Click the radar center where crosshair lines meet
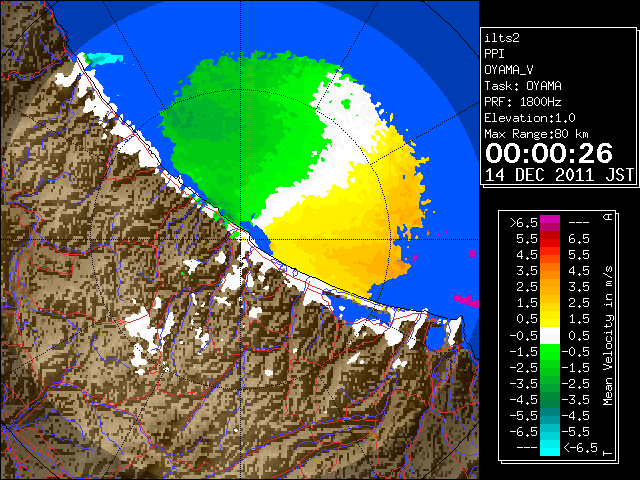 [241, 239]
